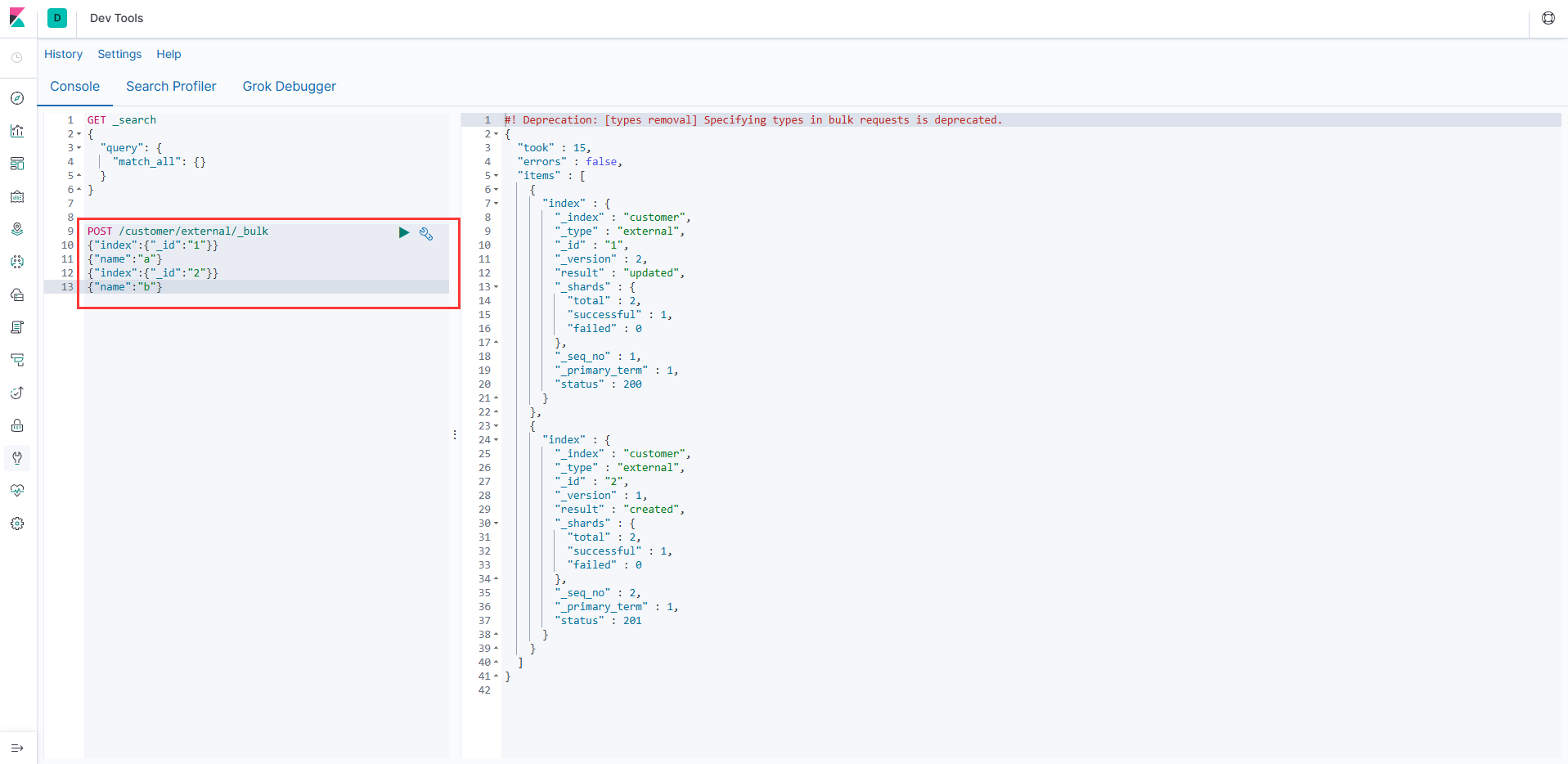Open the History link
This screenshot has height=764, width=1568.
click(63, 54)
